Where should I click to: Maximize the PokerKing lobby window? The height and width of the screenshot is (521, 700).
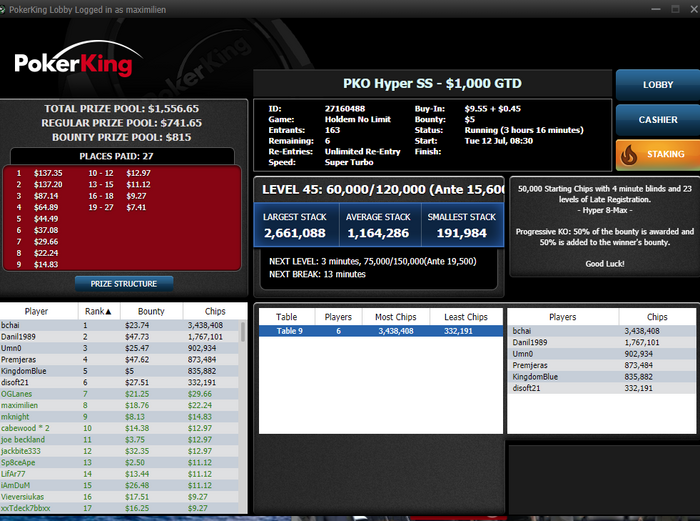pos(675,9)
